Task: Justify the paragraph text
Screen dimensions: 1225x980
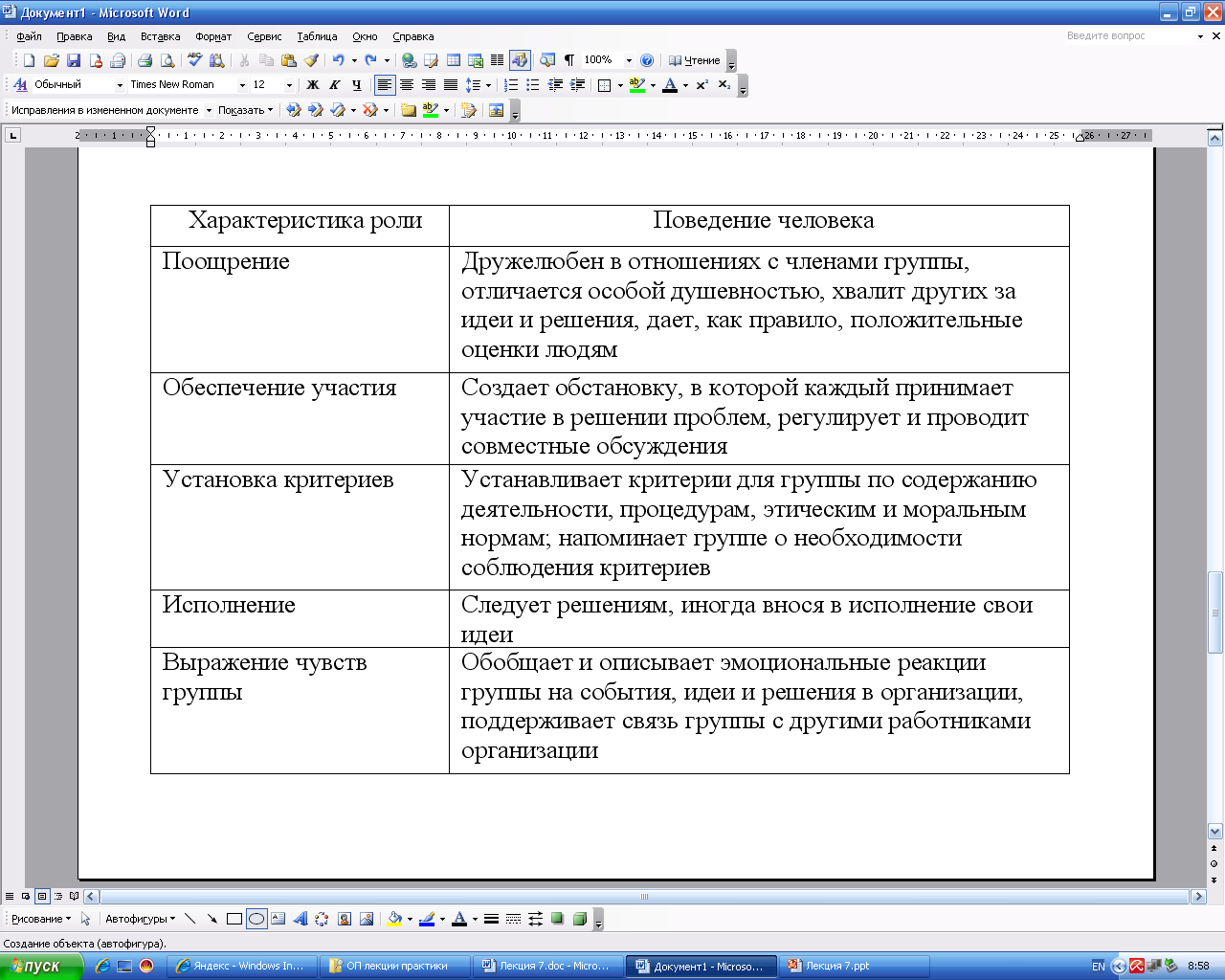Action: 450,85
